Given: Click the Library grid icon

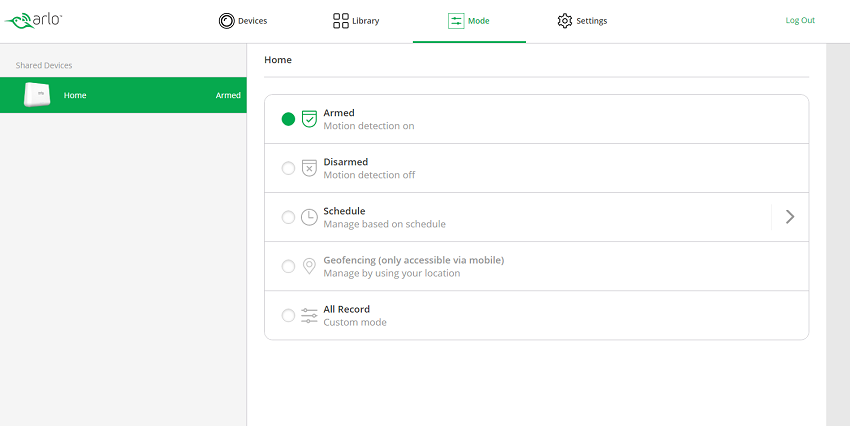Looking at the screenshot, I should pyautogui.click(x=340, y=21).
